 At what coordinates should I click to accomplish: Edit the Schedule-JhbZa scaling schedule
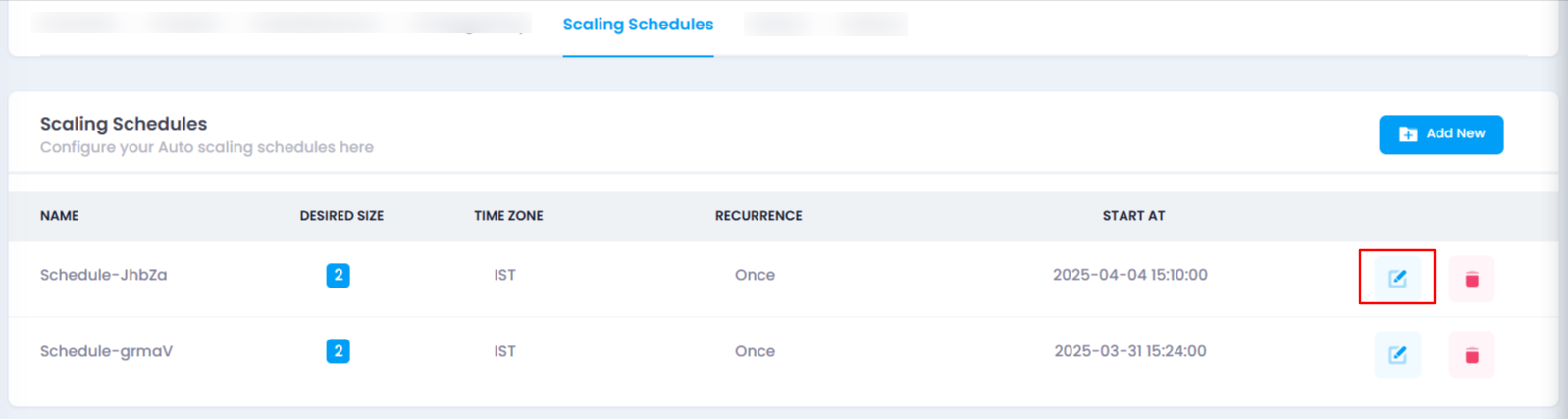click(x=1397, y=279)
